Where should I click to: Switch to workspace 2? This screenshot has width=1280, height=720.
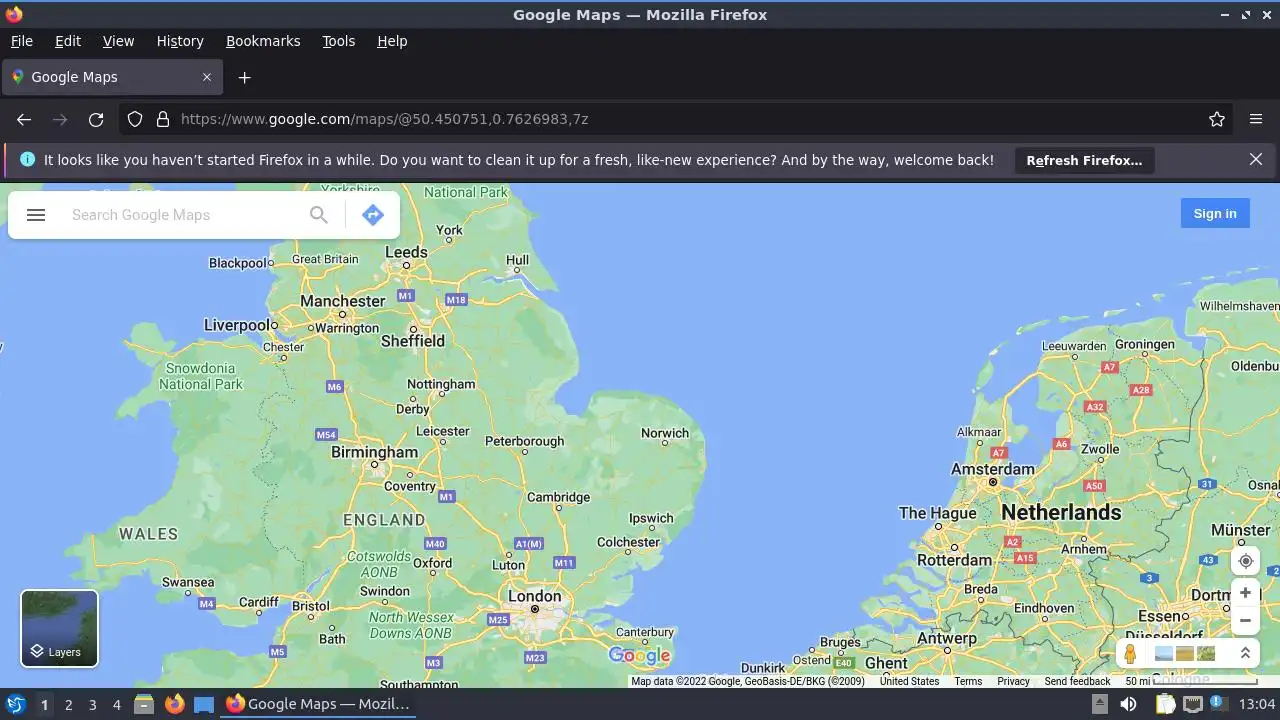(68, 705)
